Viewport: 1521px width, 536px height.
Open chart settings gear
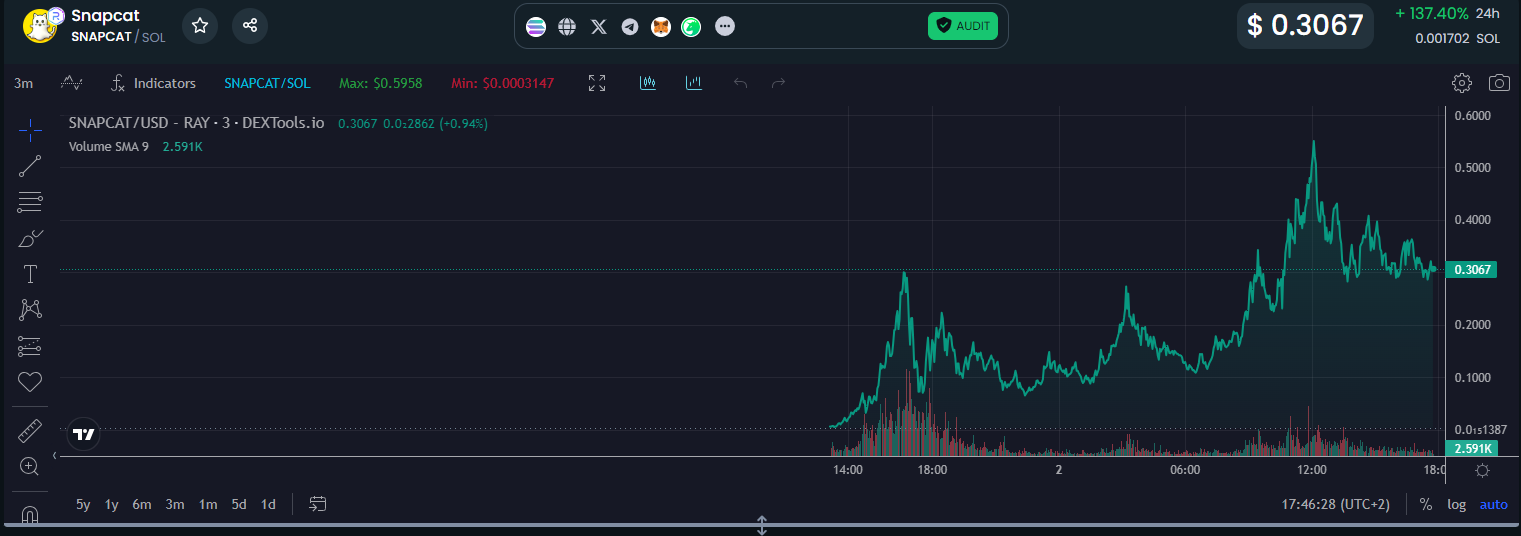pos(1462,83)
